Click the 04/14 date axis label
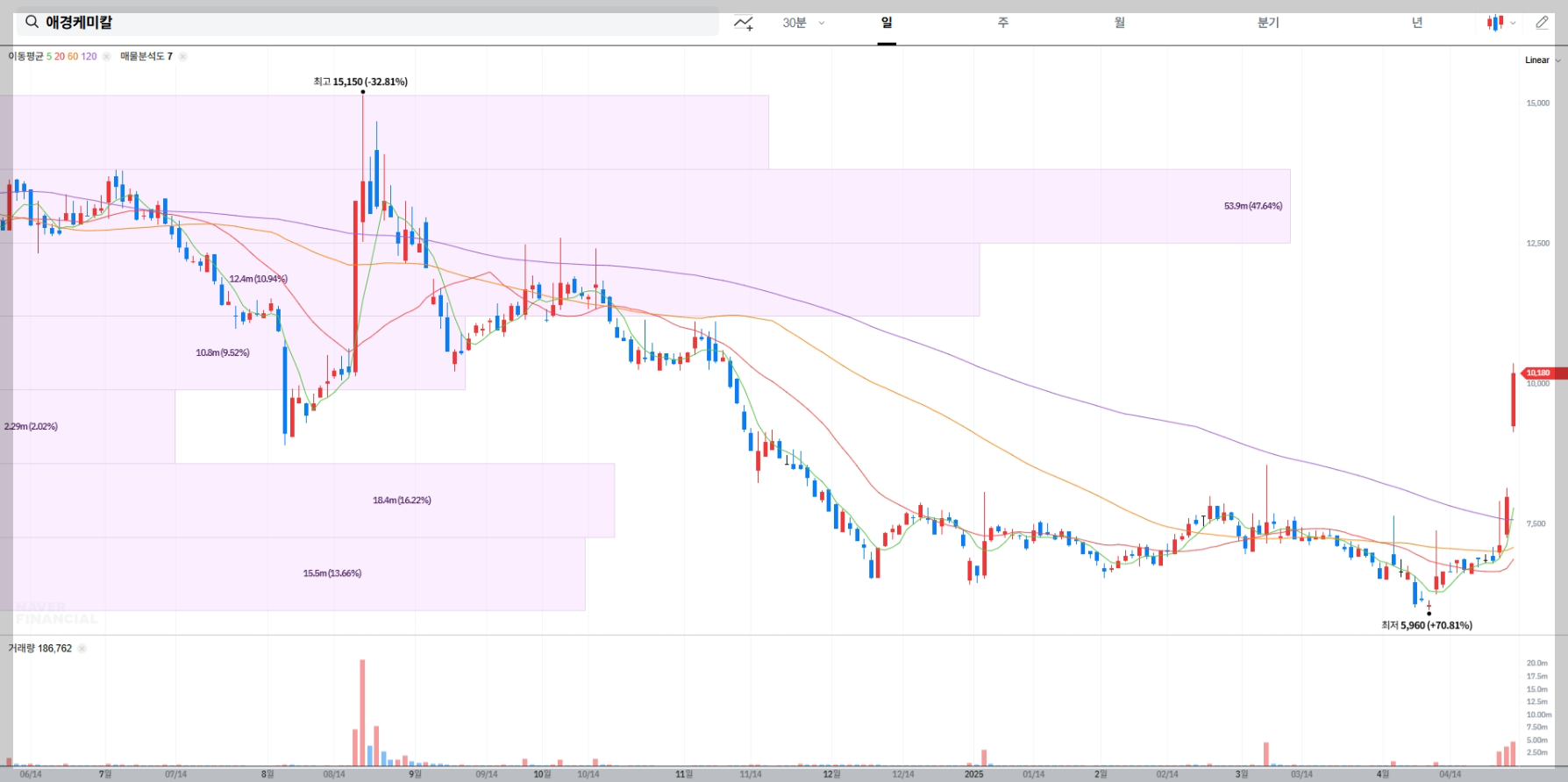The height and width of the screenshot is (782, 1568). pyautogui.click(x=1450, y=774)
